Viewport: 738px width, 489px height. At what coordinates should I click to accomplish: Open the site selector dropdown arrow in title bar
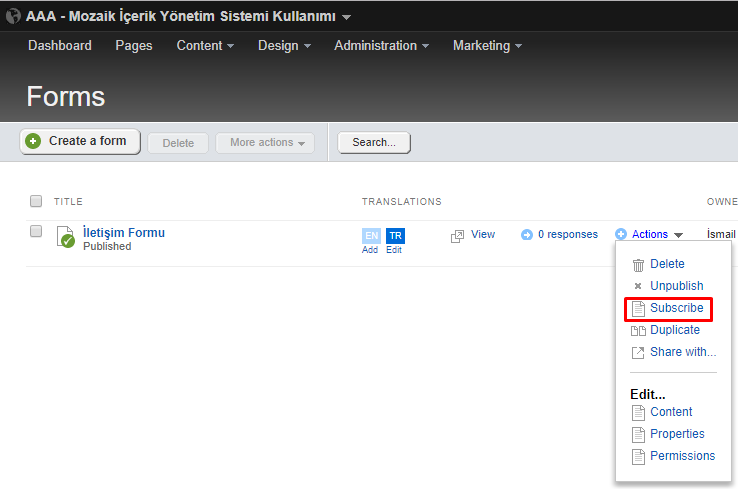click(x=346, y=17)
